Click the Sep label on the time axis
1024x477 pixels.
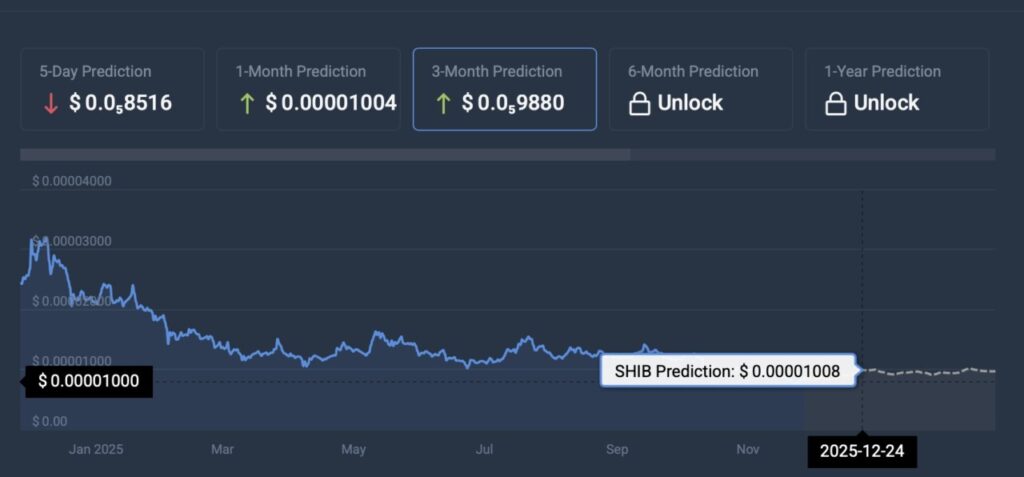pos(617,450)
